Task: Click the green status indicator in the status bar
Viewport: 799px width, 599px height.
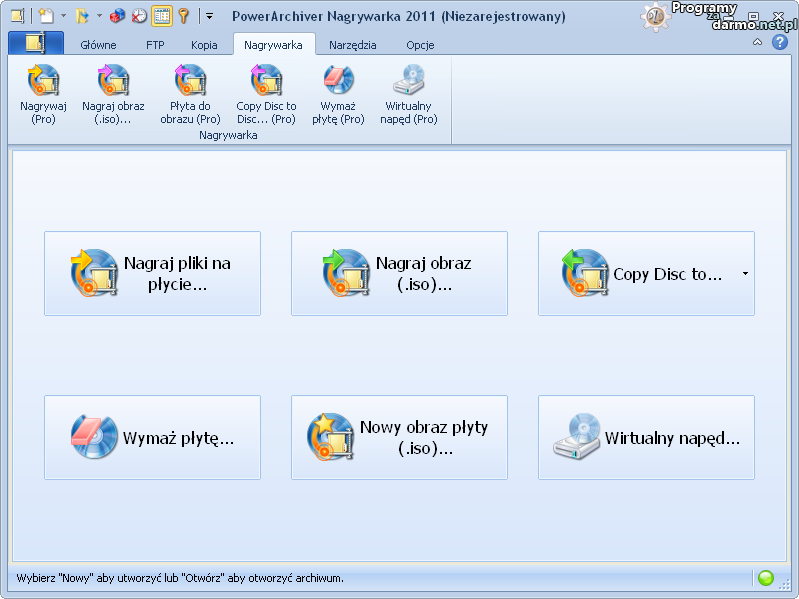Action: (766, 578)
